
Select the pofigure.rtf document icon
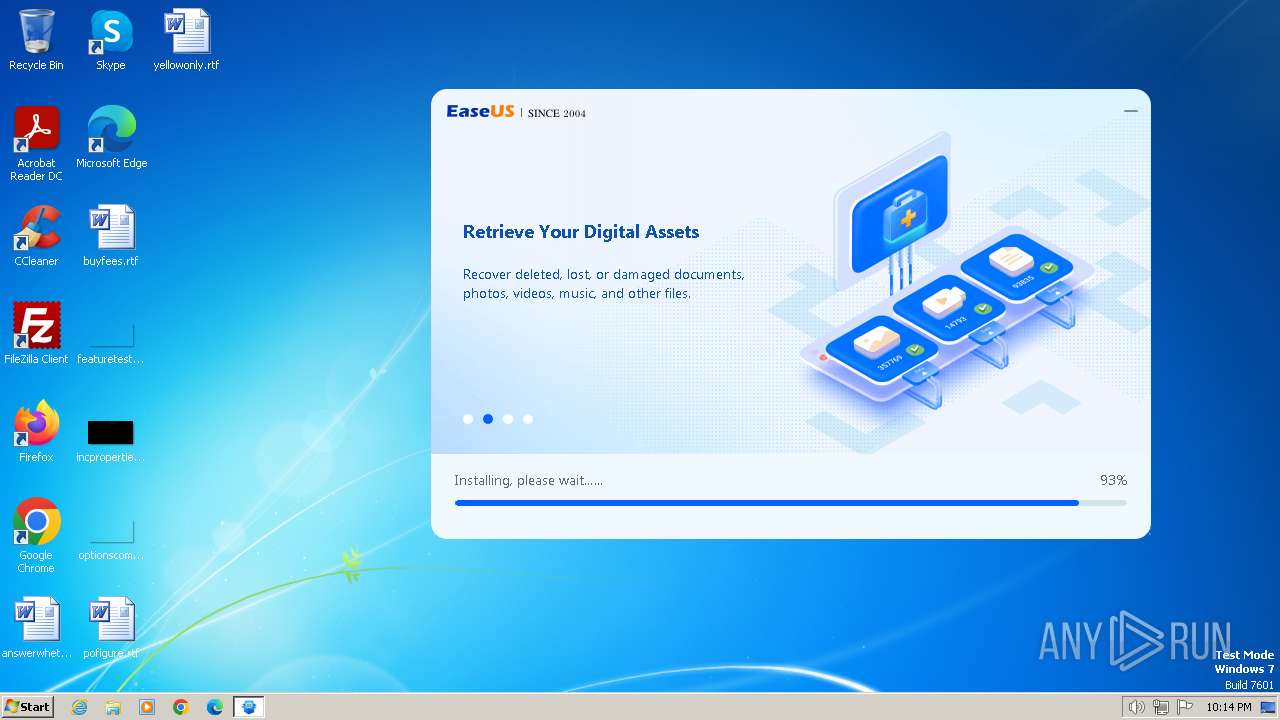(111, 628)
